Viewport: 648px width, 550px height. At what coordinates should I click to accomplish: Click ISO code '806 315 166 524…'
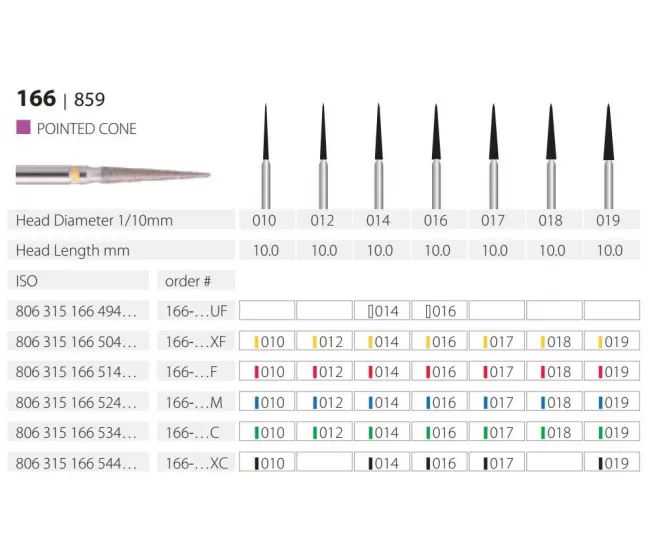(76, 402)
